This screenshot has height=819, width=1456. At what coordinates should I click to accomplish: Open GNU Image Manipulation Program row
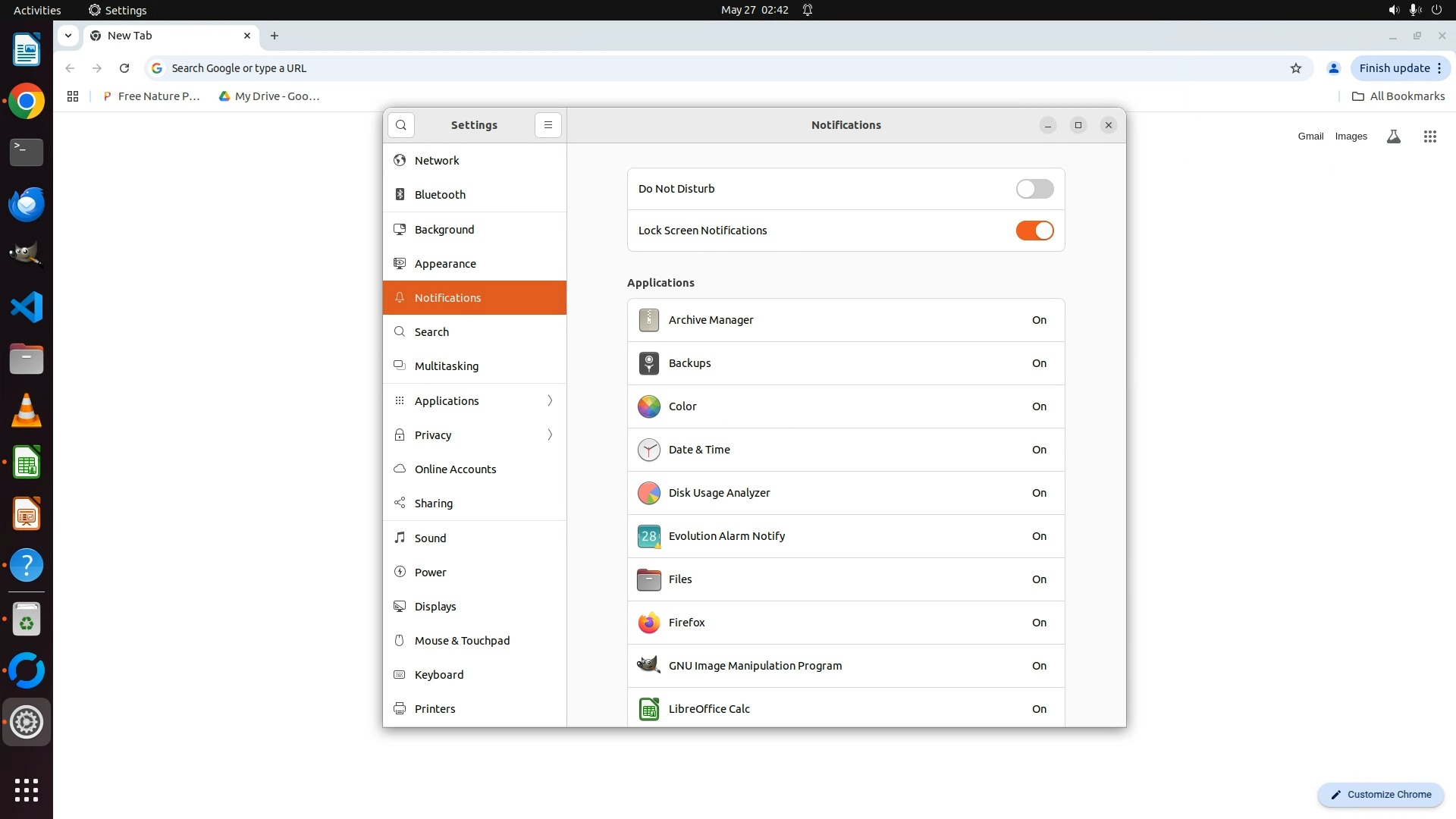846,666
